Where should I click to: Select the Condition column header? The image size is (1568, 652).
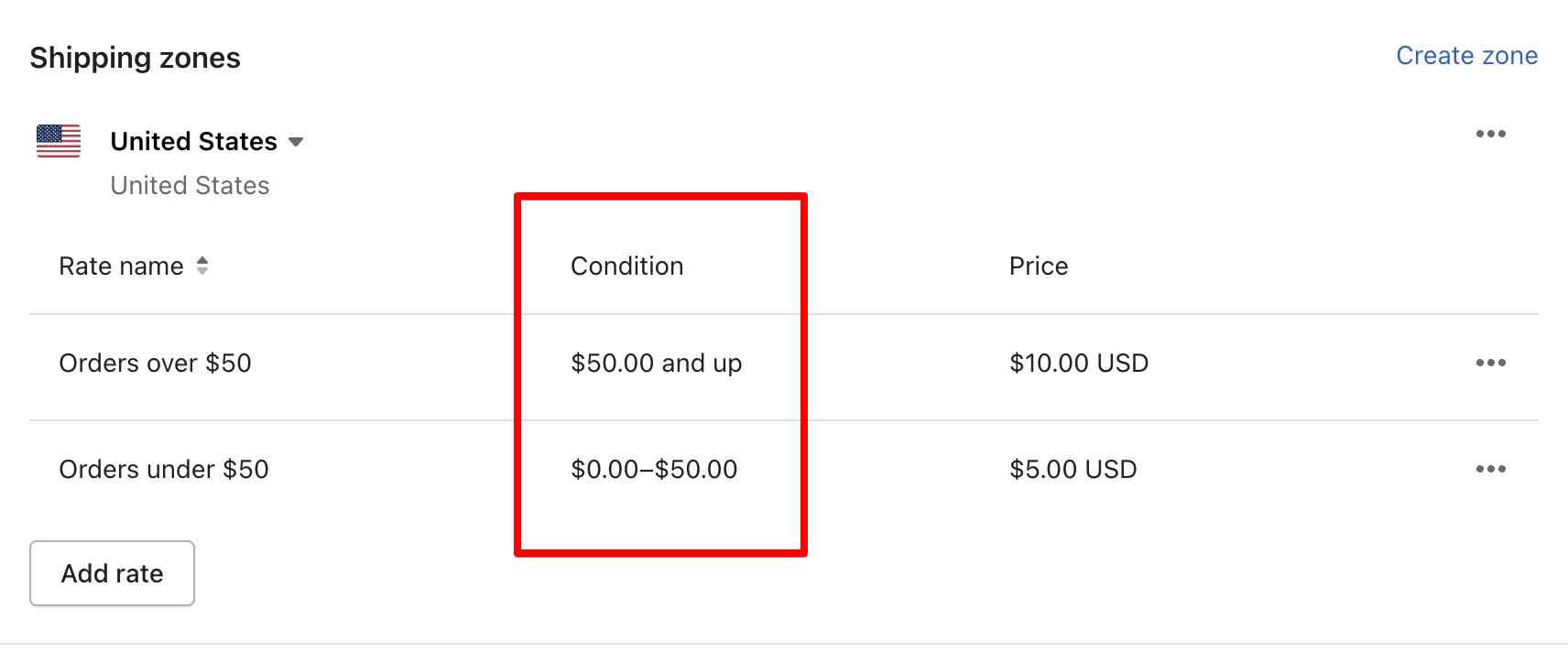[x=626, y=266]
